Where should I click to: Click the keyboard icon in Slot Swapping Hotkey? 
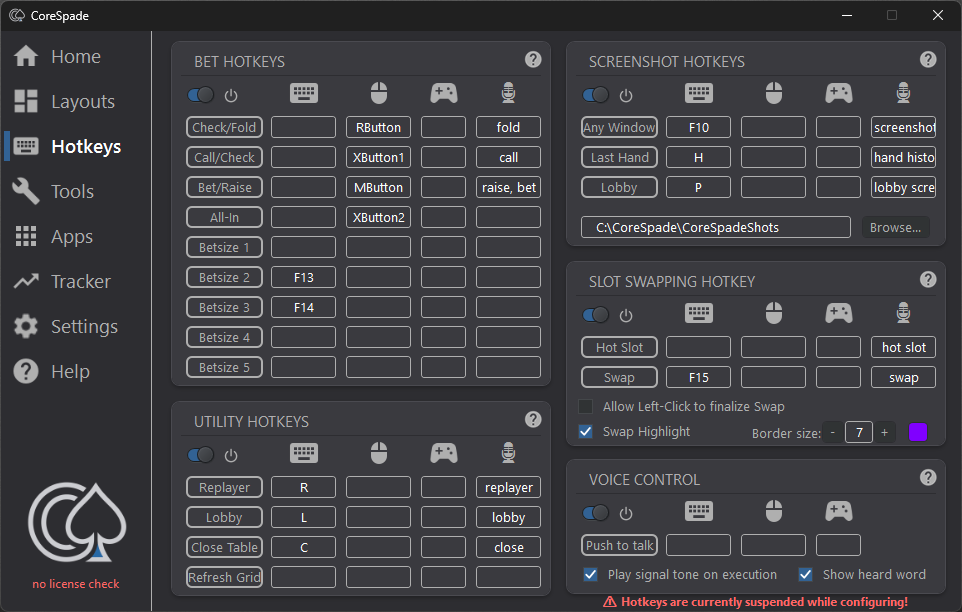pyautogui.click(x=699, y=313)
